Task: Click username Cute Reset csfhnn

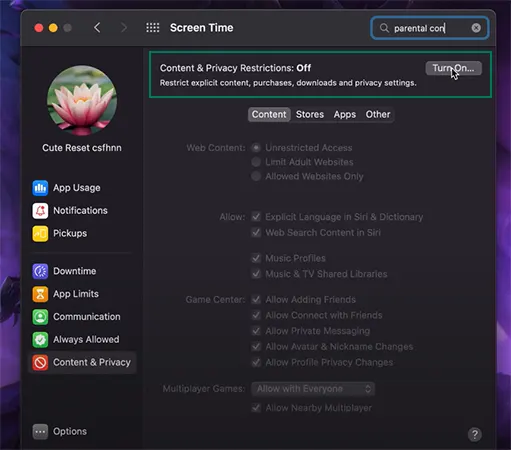Action: [x=82, y=148]
